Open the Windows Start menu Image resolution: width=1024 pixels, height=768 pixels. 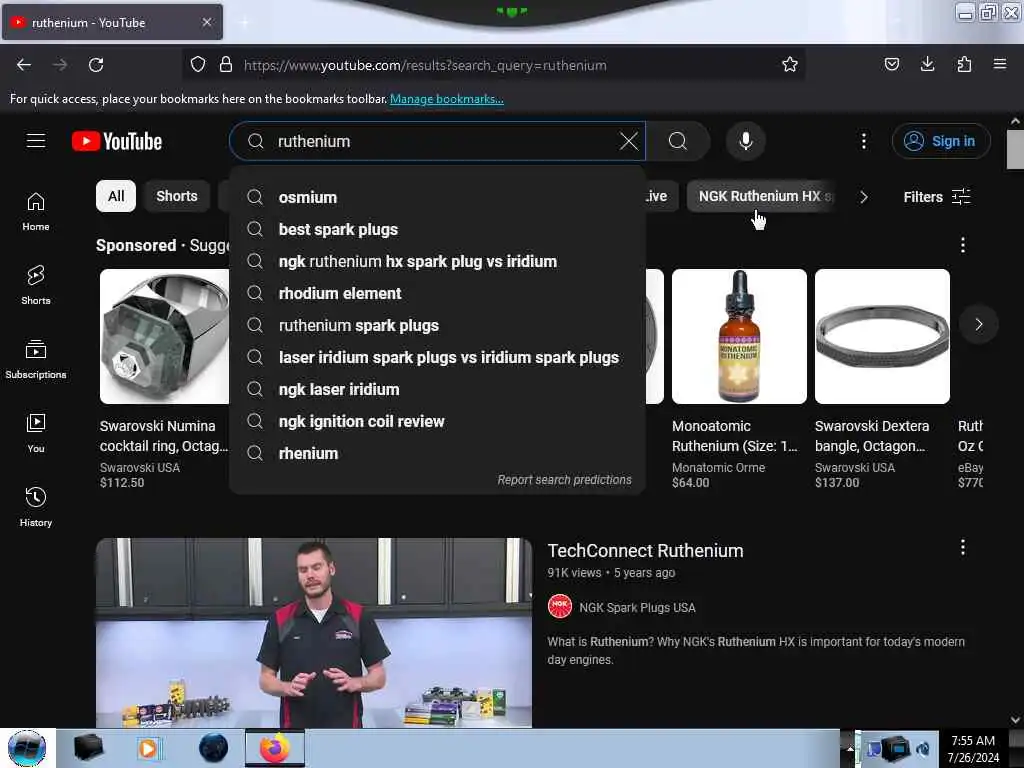tap(27, 748)
